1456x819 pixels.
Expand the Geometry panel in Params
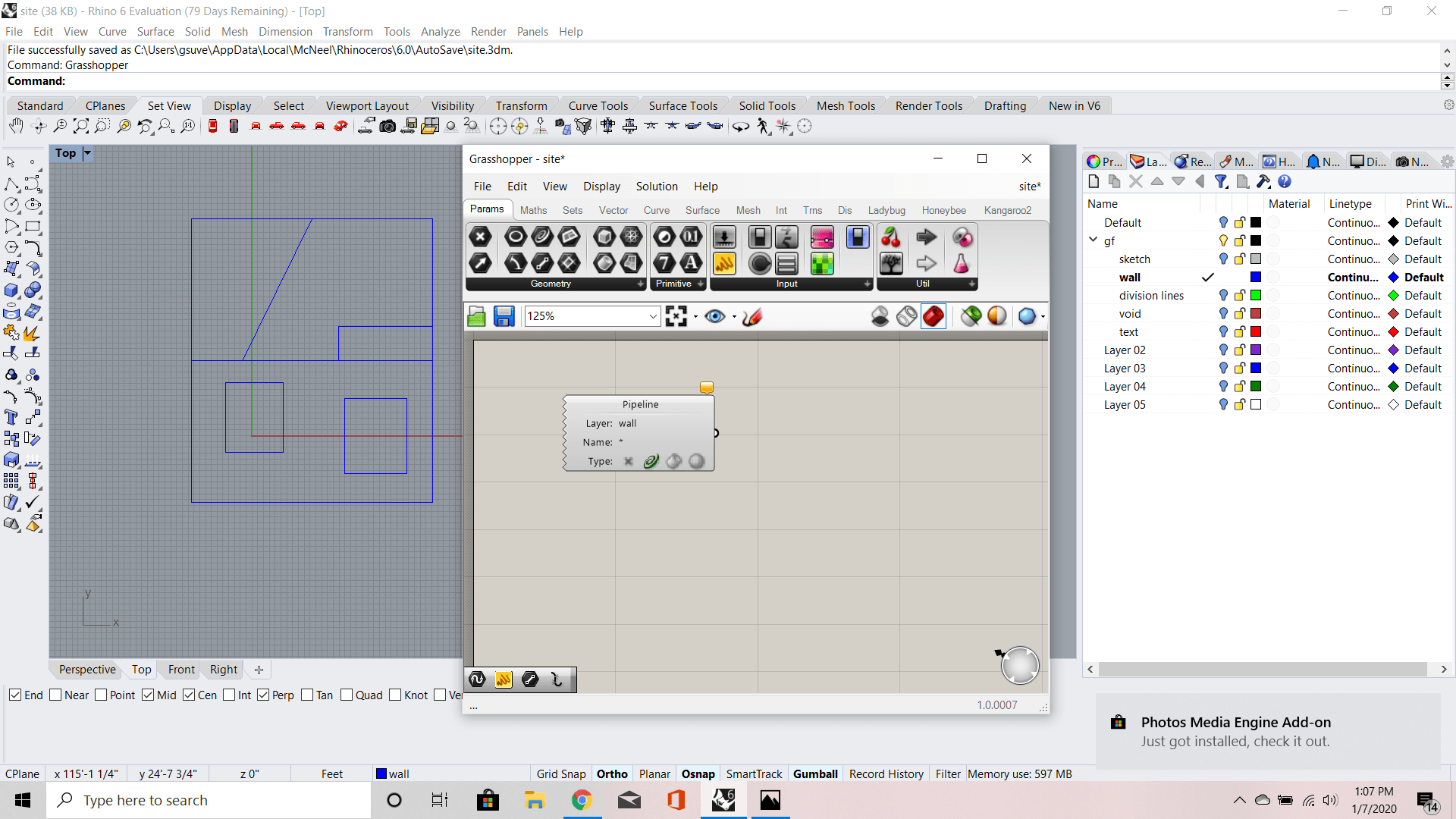pyautogui.click(x=641, y=284)
